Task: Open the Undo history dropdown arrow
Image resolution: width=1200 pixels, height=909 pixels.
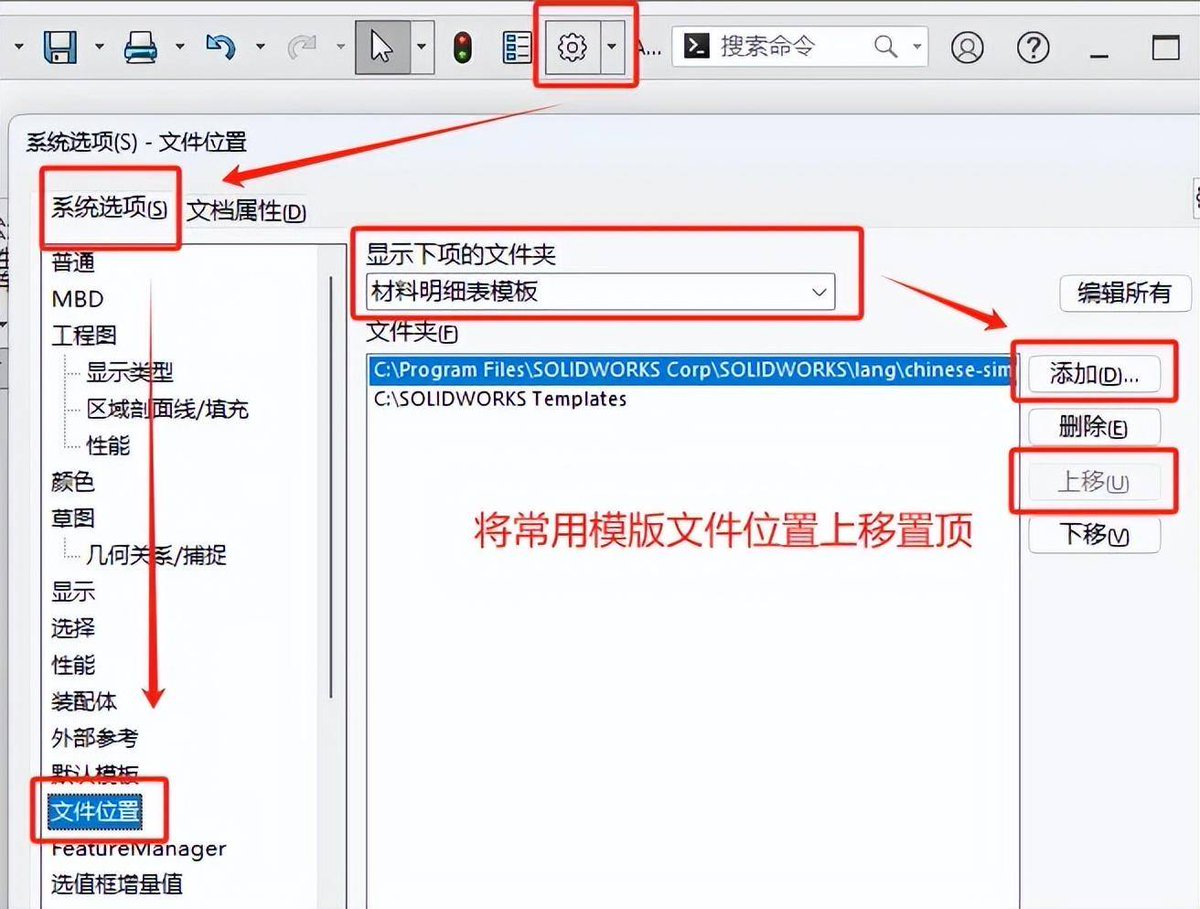Action: pos(259,47)
